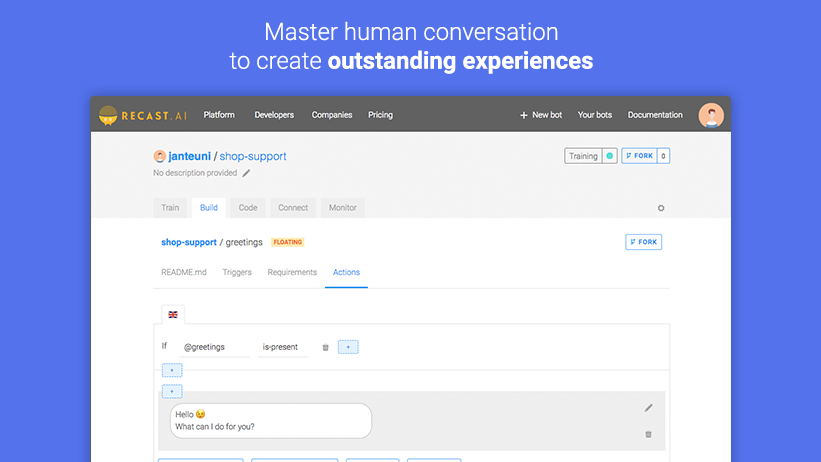Open Requirements sub-tab
This screenshot has height=462, width=821.
292,272
